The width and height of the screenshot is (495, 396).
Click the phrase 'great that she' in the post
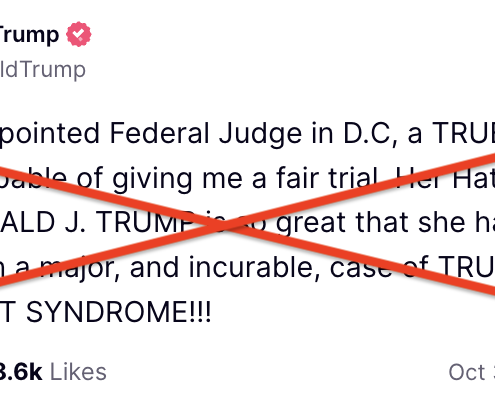(371, 222)
